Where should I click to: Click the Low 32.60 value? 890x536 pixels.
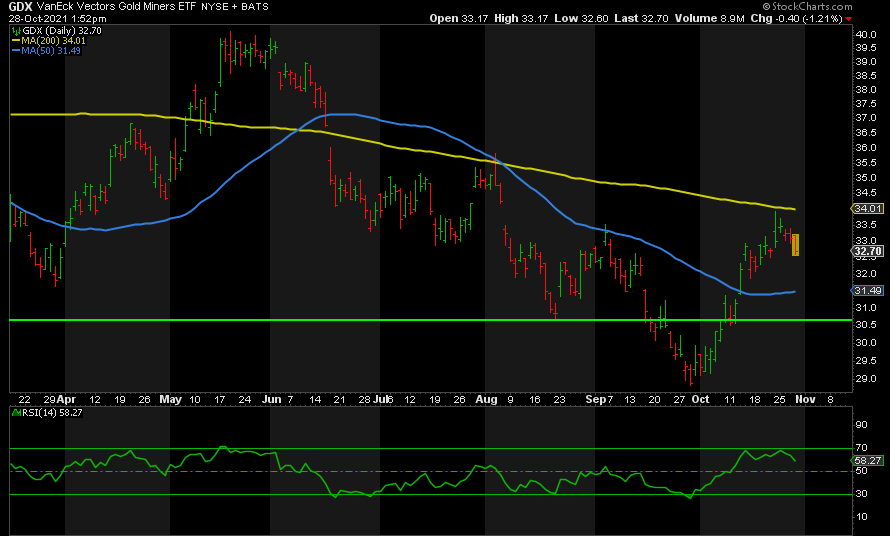click(581, 18)
